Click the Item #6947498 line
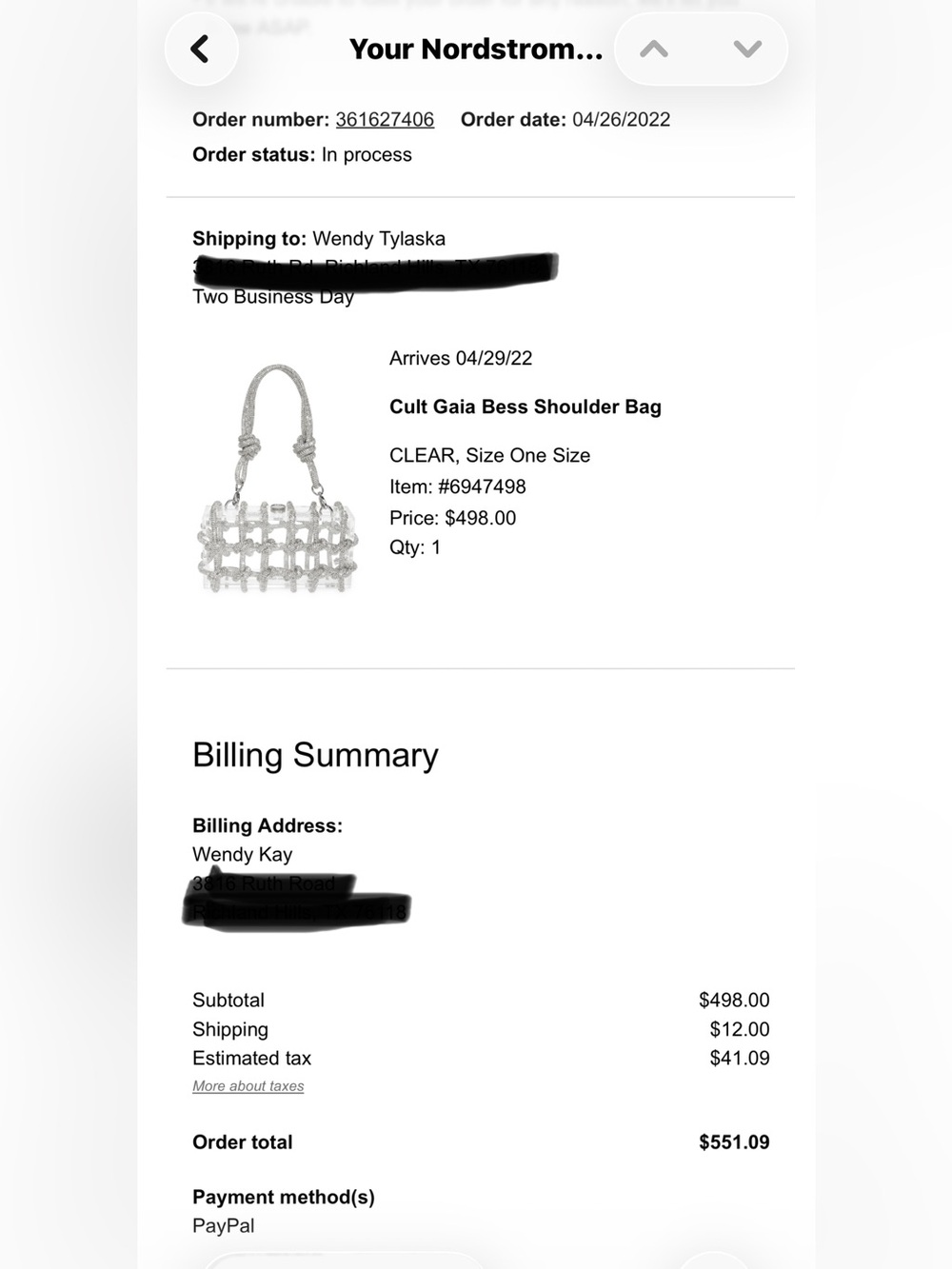The width and height of the screenshot is (952, 1269). coord(458,486)
